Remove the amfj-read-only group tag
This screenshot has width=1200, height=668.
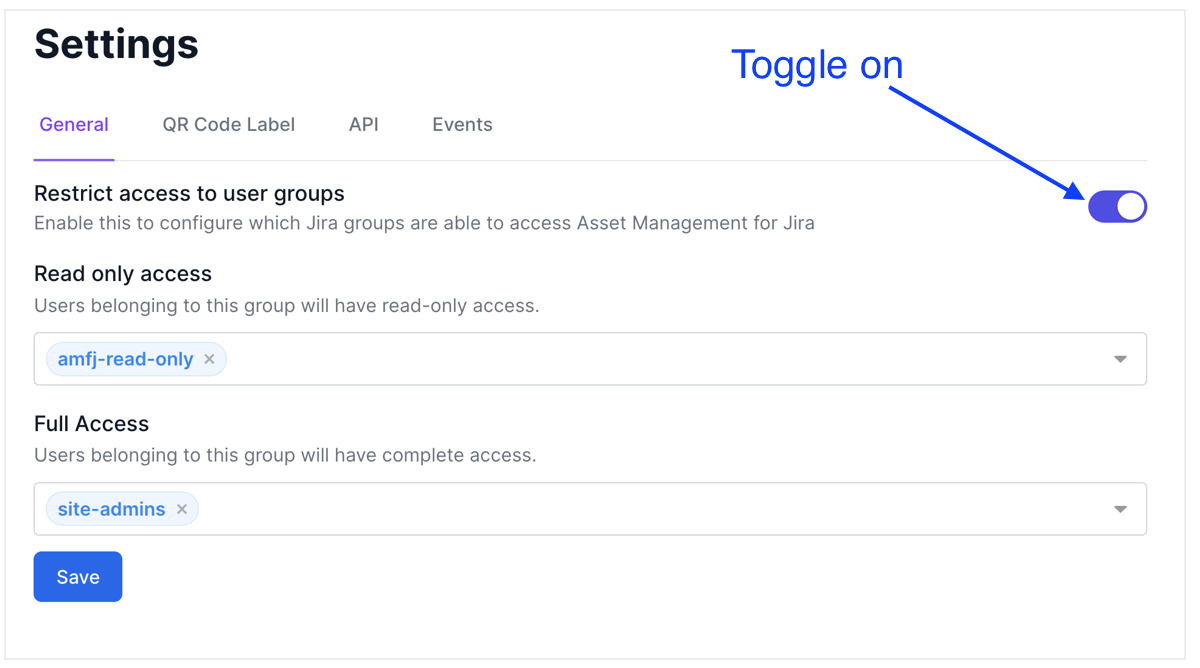click(209, 359)
